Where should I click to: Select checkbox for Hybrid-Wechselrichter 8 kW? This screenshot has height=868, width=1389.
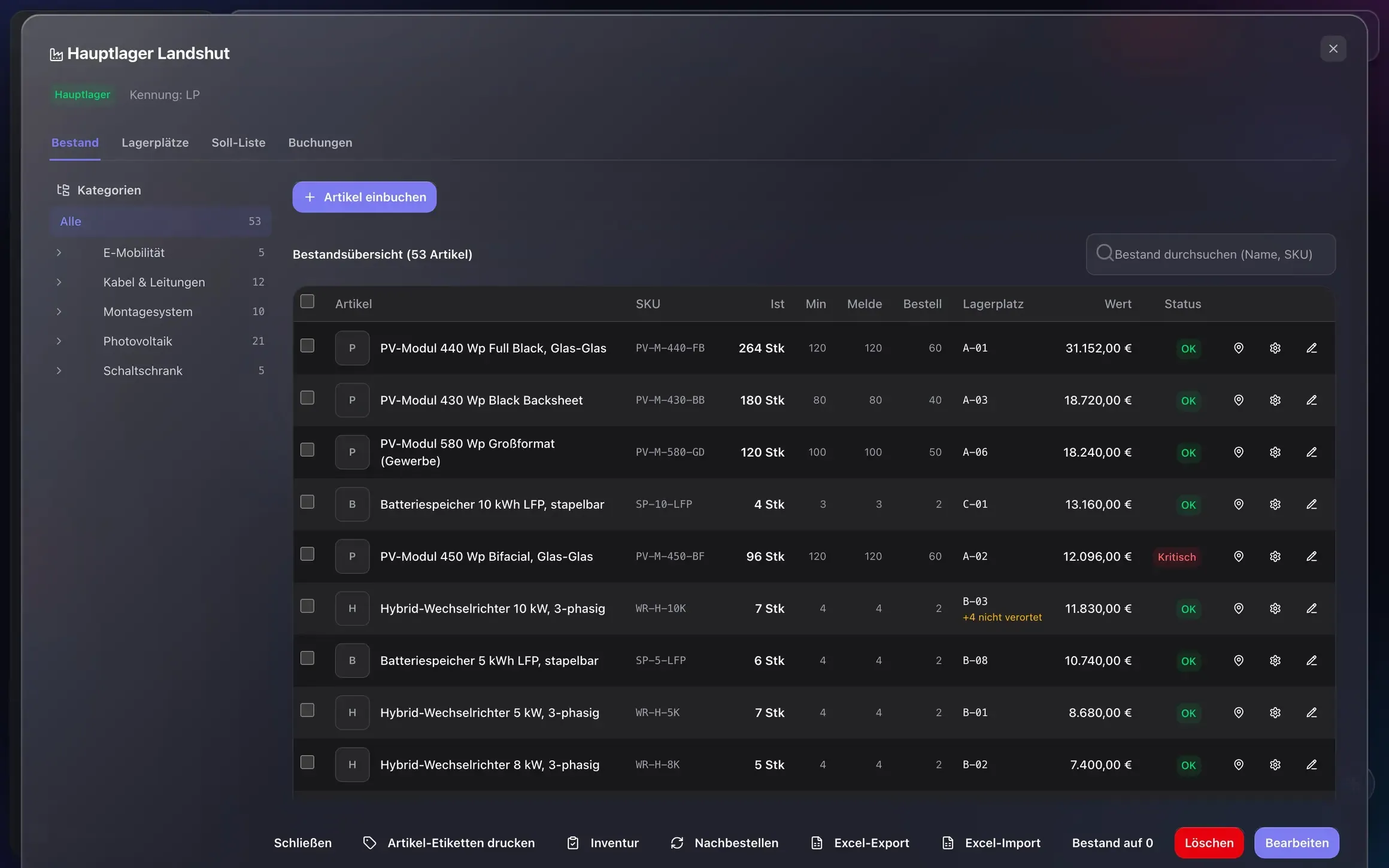click(x=307, y=762)
